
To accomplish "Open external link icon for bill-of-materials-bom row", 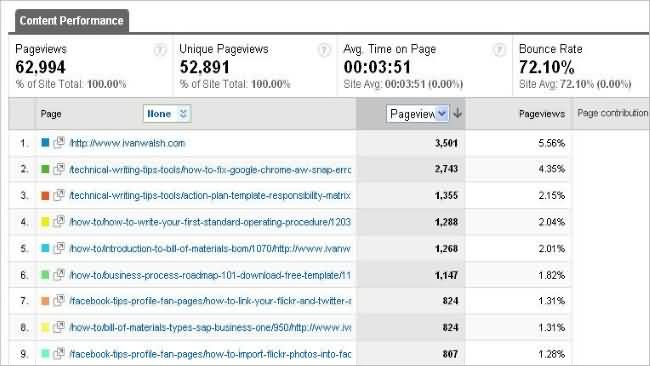I will [x=59, y=248].
